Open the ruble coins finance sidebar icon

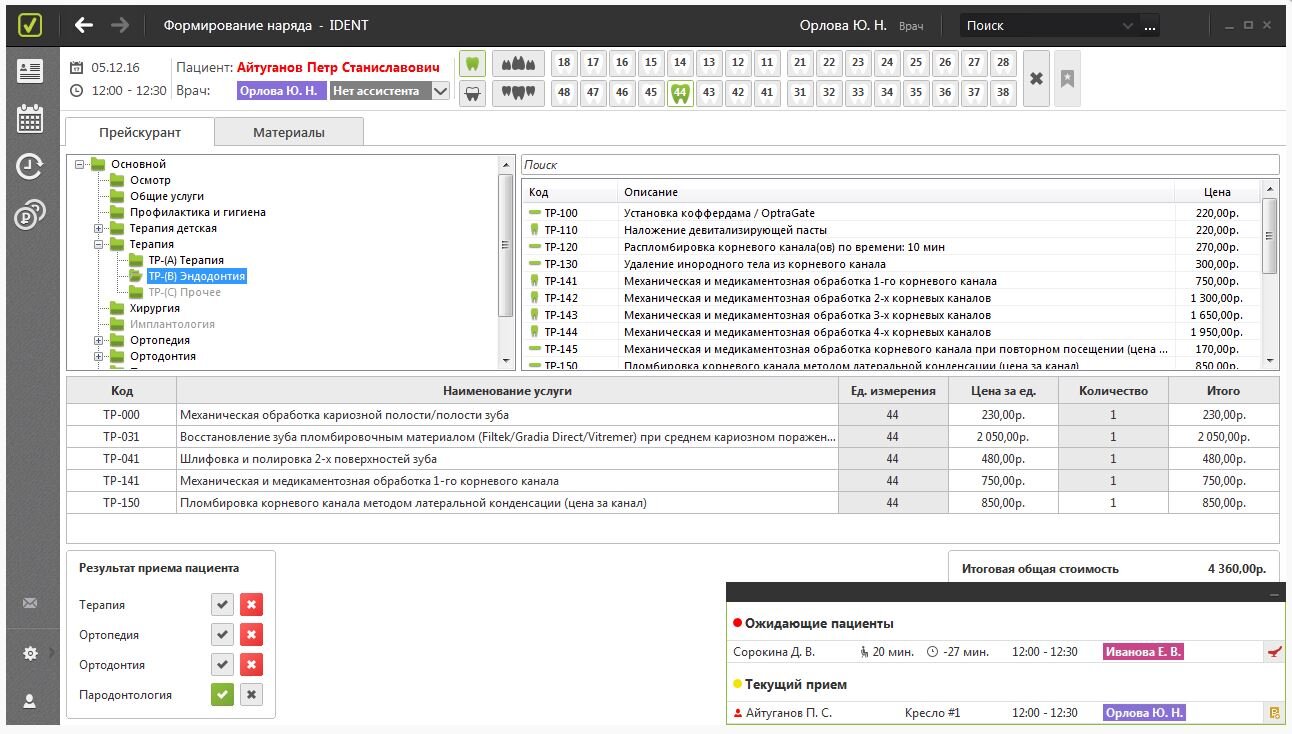pos(30,214)
